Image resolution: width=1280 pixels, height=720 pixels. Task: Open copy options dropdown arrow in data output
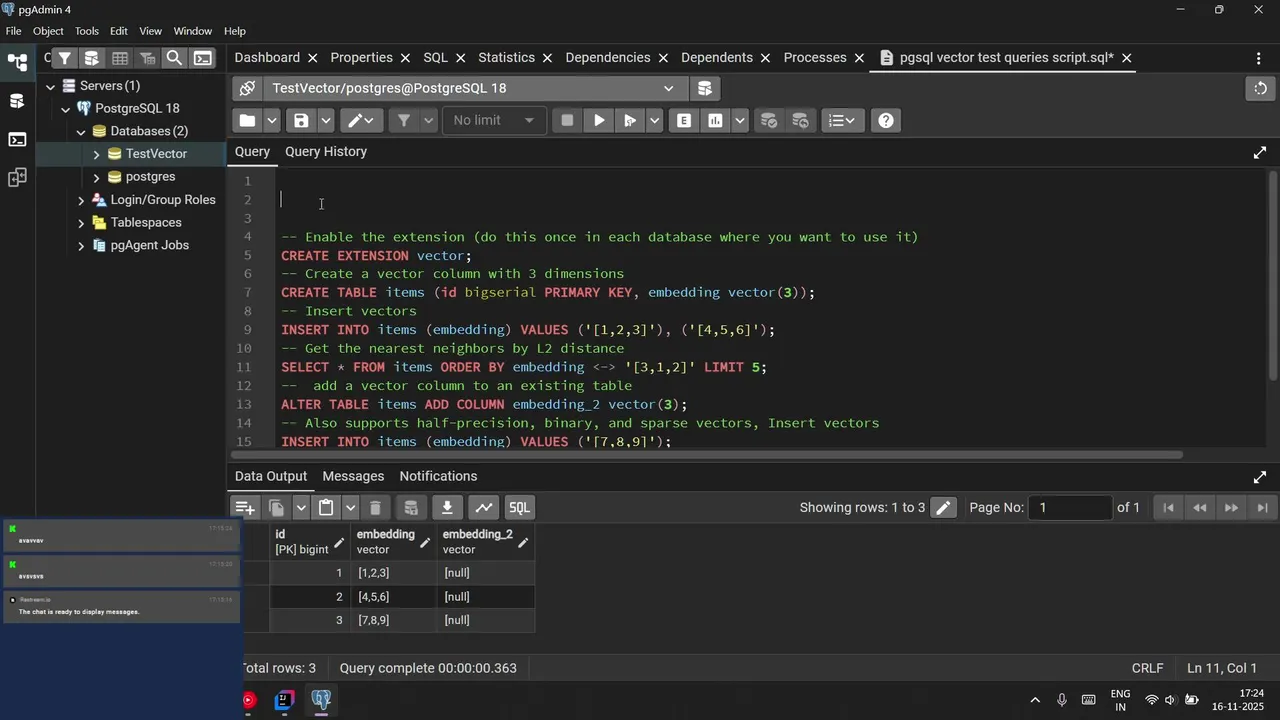300,508
